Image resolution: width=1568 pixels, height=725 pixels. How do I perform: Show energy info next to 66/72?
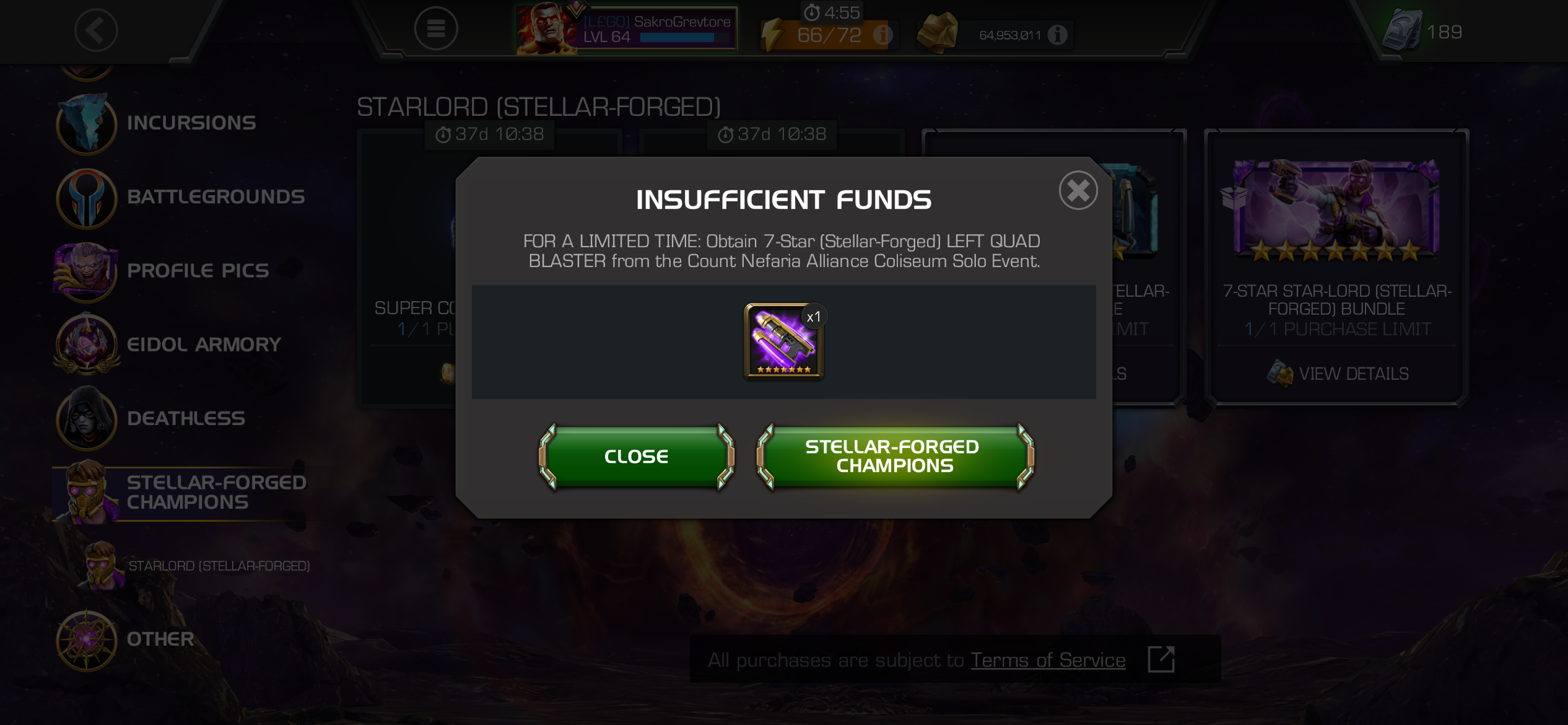pyautogui.click(x=882, y=35)
